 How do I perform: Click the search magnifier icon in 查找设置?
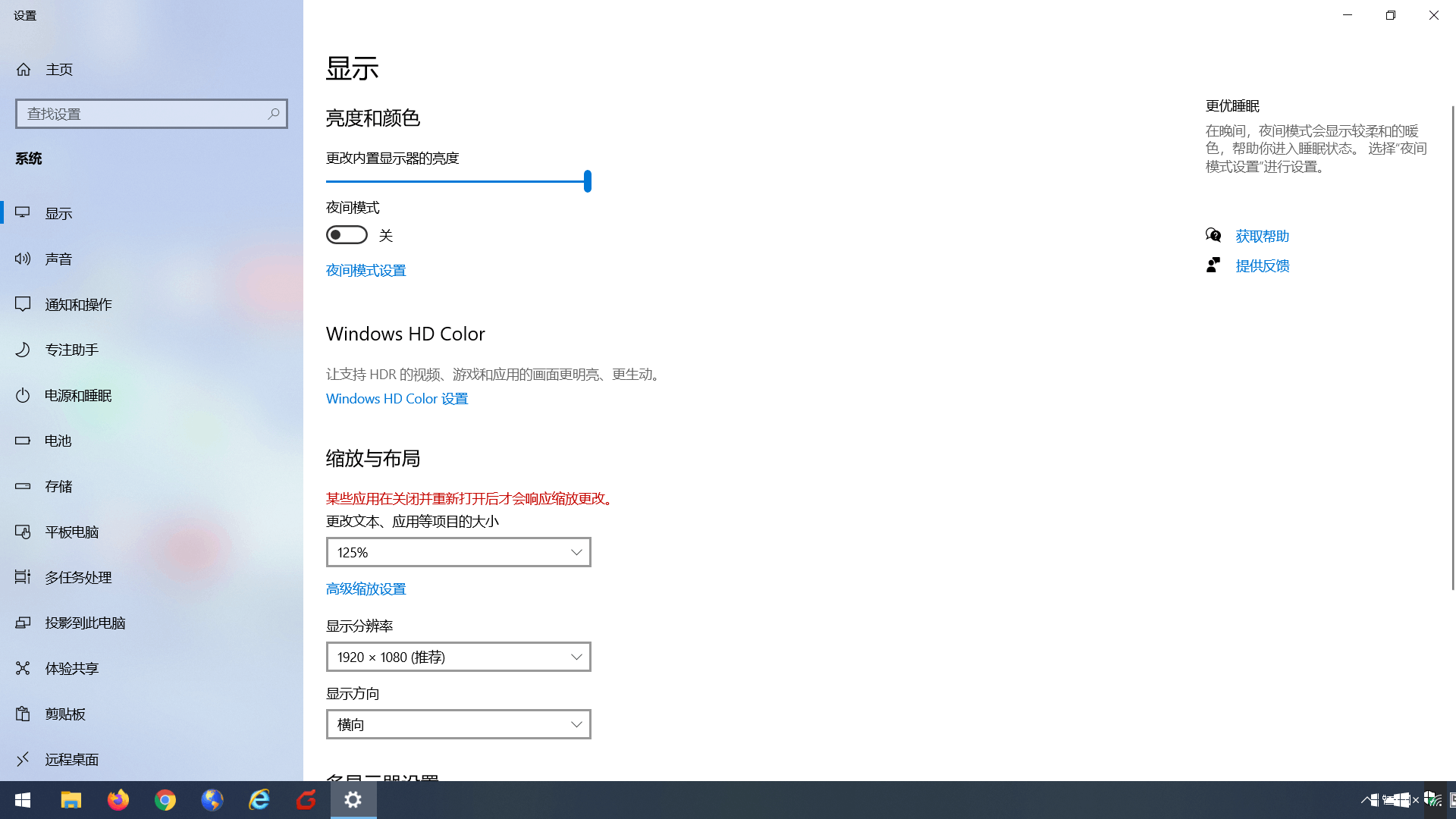(274, 114)
